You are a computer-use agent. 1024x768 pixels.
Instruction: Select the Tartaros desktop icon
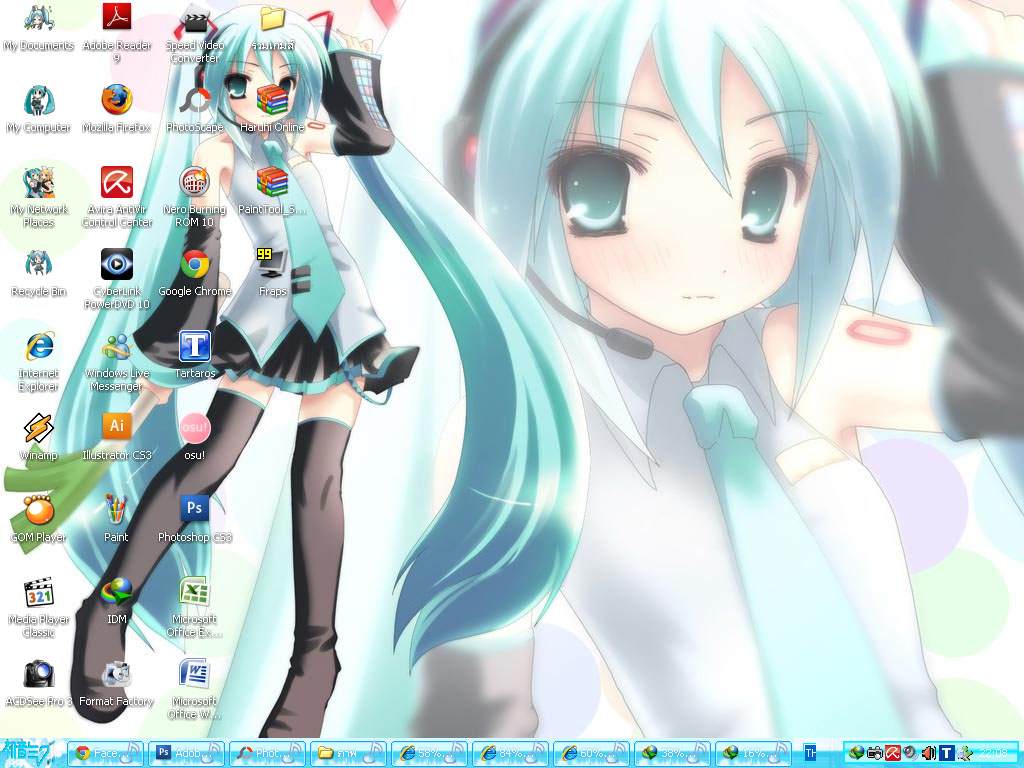tap(195, 355)
